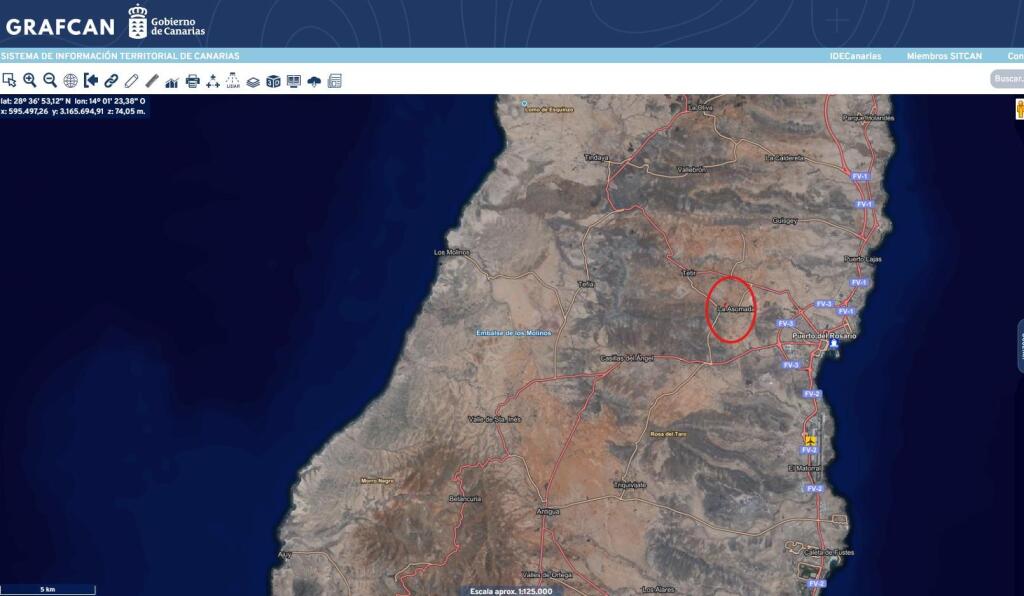This screenshot has width=1024, height=596.
Task: Open the map layers stack icon
Action: pos(253,81)
